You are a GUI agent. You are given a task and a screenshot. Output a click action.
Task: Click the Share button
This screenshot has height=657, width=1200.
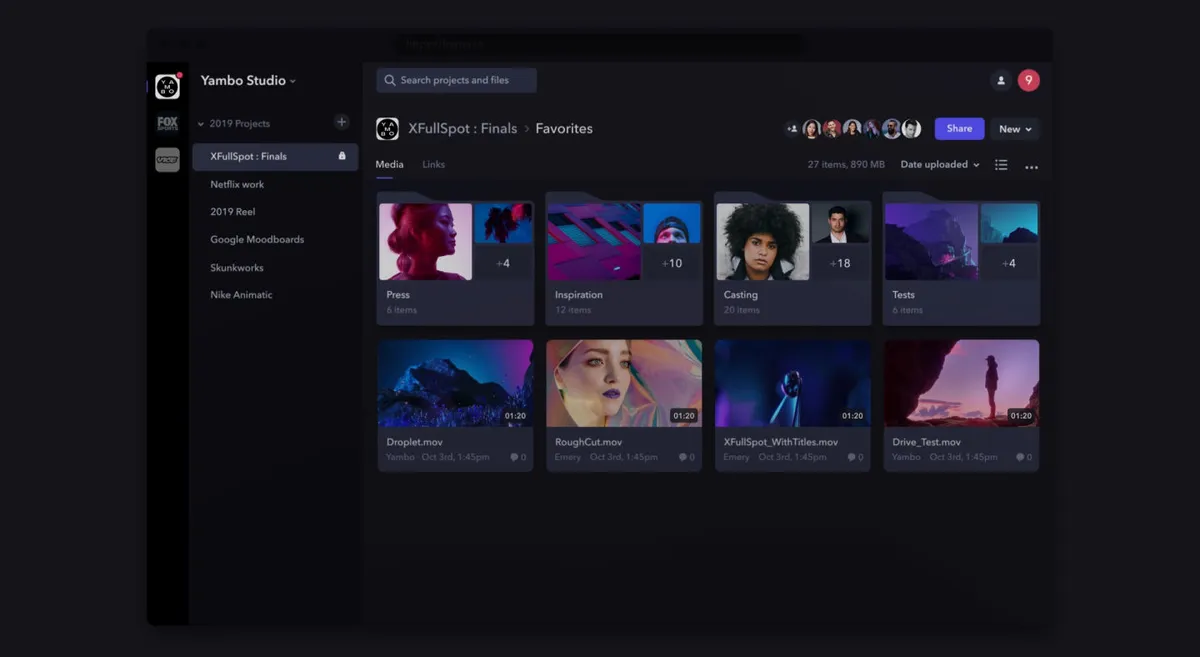[959, 129]
